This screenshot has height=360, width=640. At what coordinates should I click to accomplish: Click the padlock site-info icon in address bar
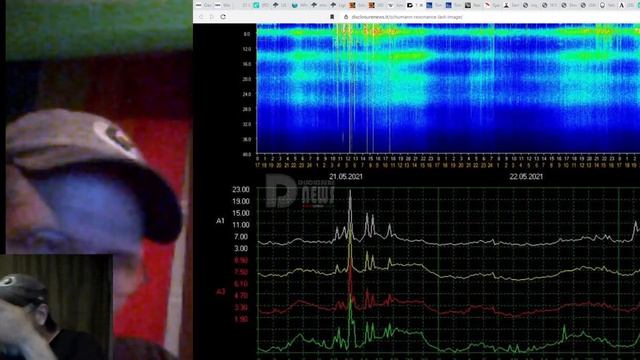(346, 17)
